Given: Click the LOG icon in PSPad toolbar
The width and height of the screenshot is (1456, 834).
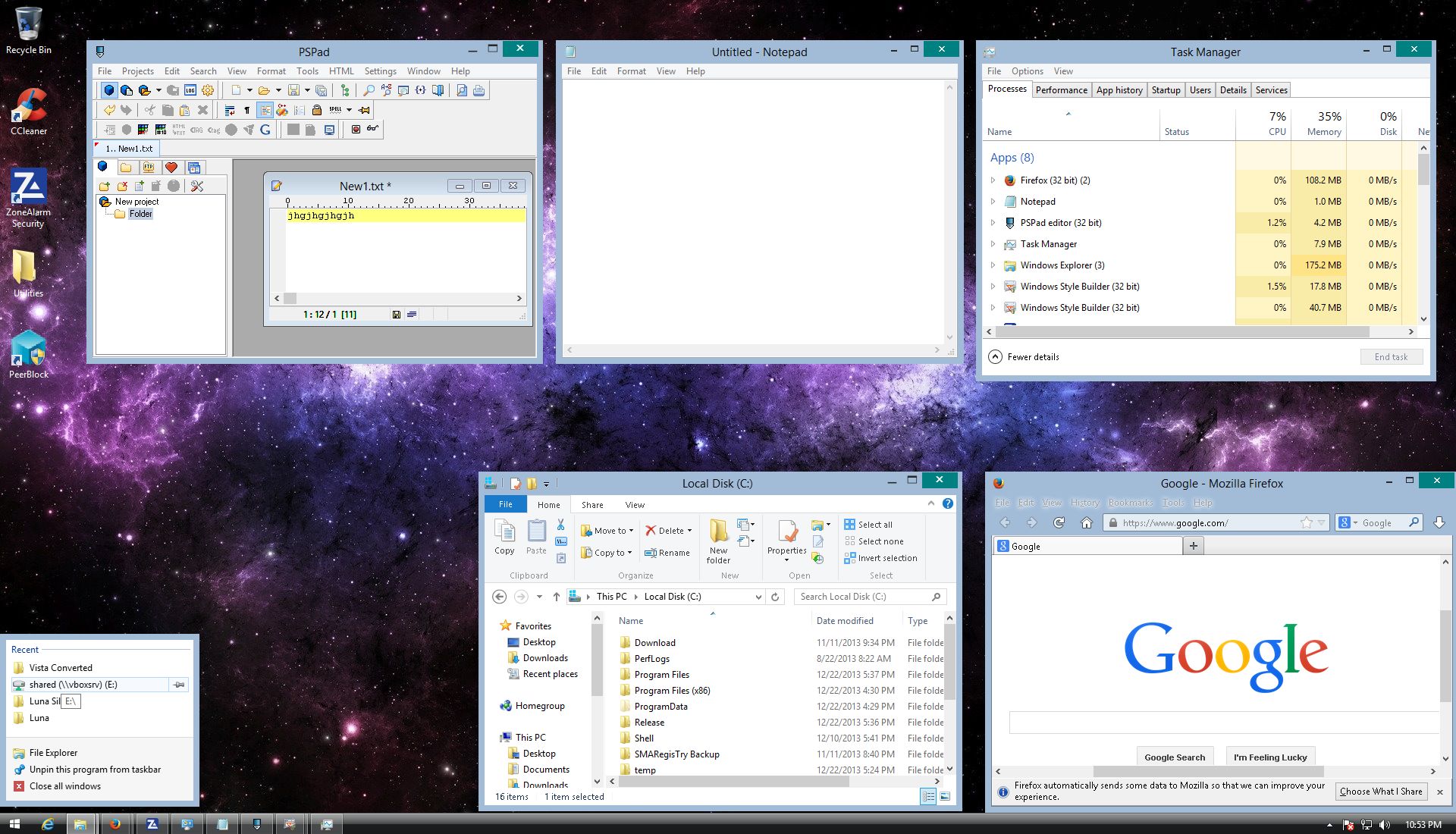Looking at the screenshot, I should (190, 90).
